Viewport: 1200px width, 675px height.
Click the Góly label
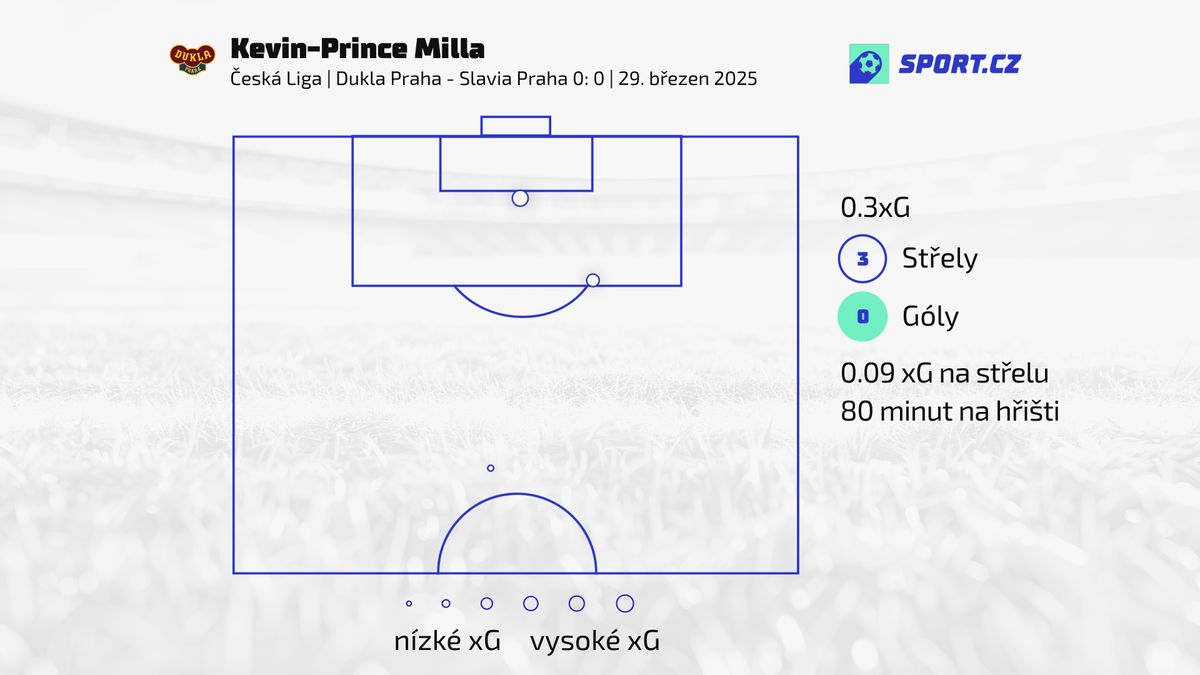[x=930, y=317]
